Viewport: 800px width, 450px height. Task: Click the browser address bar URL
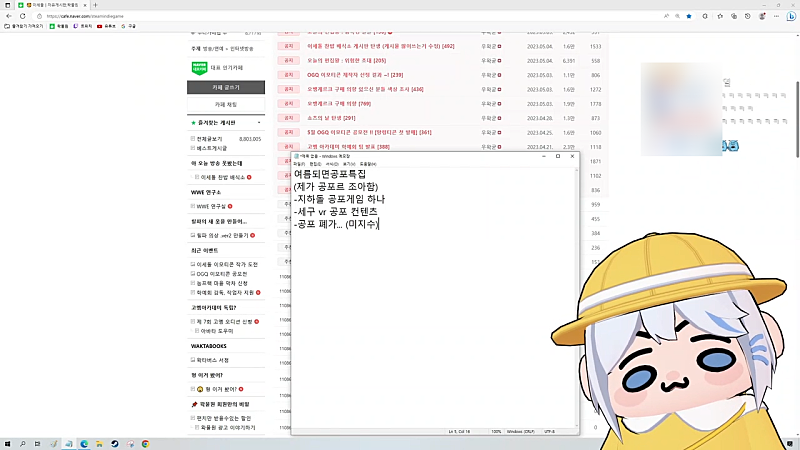pyautogui.click(x=100, y=16)
